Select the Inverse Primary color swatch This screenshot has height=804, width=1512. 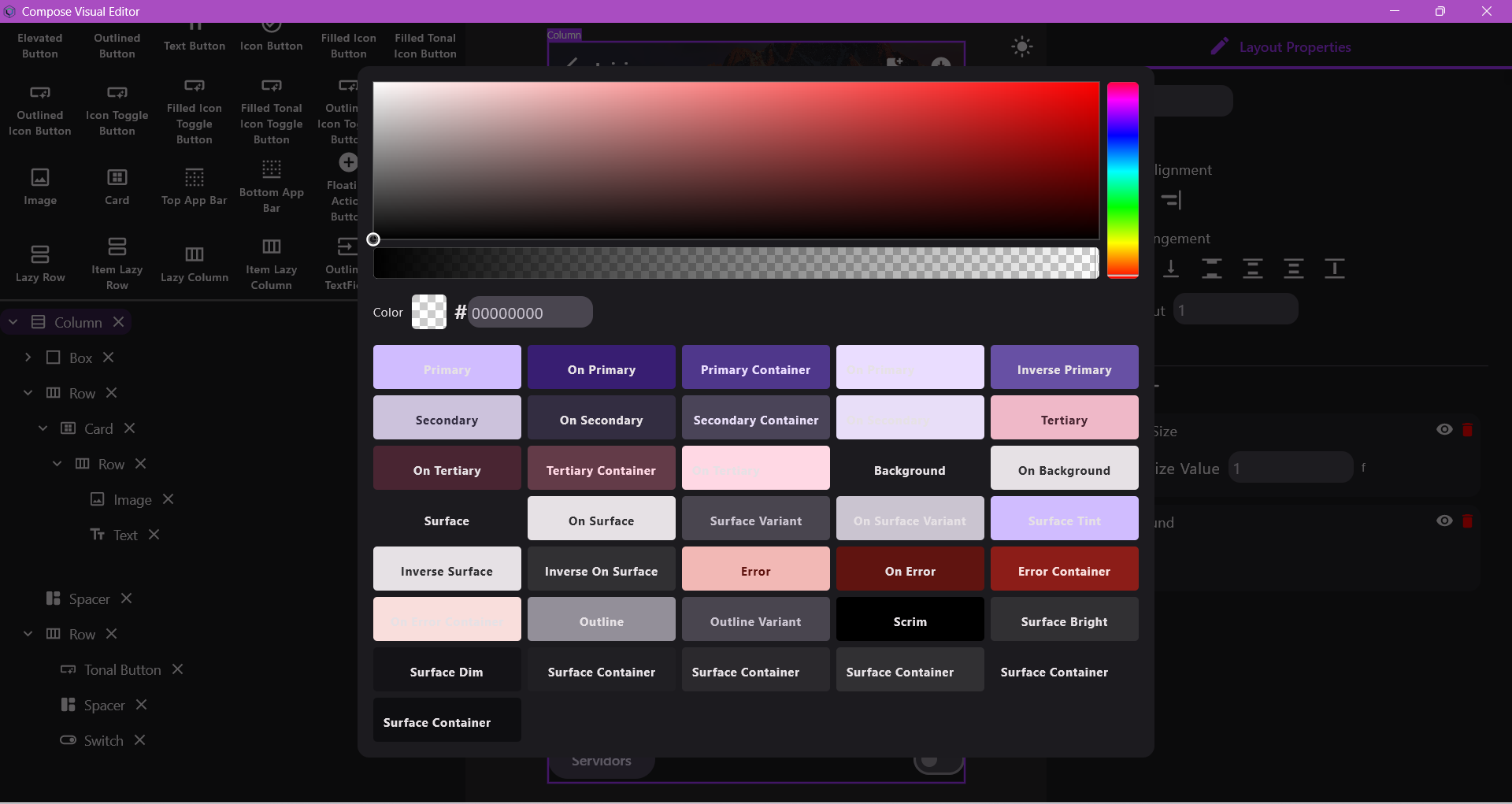pyautogui.click(x=1064, y=367)
